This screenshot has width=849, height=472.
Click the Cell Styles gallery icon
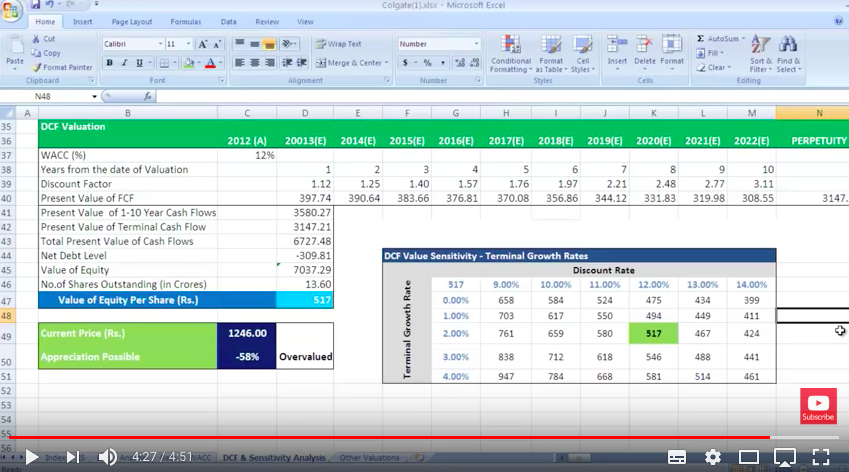[581, 54]
